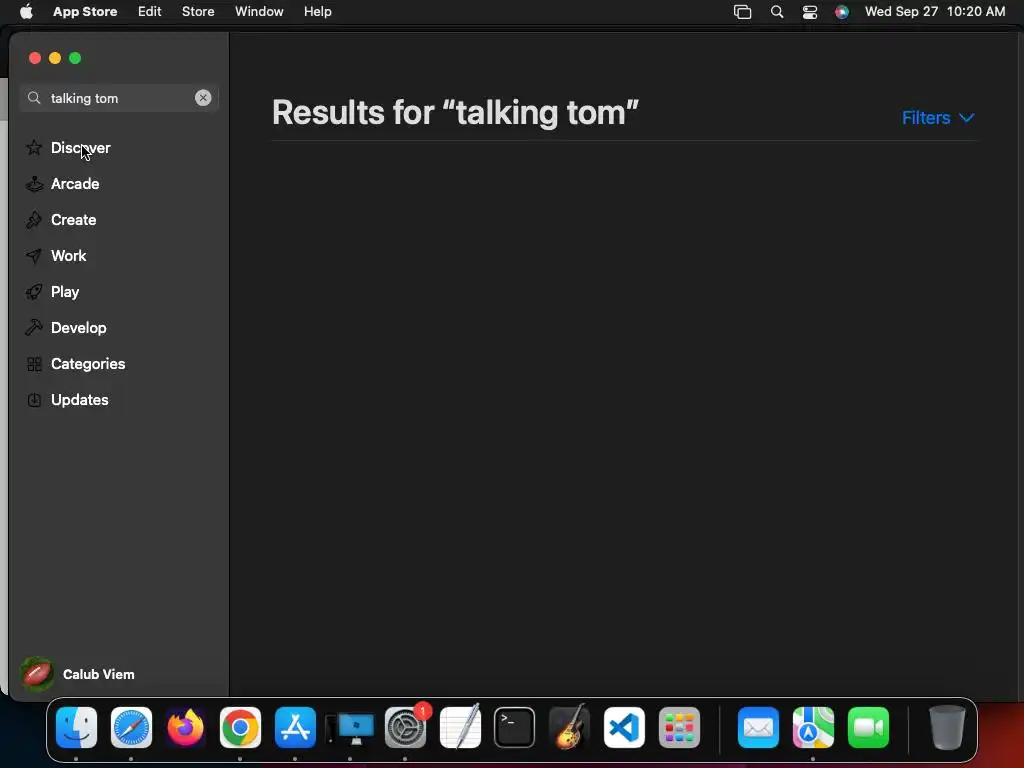Click the date and time in menu bar
1024x768 pixels.
(935, 11)
